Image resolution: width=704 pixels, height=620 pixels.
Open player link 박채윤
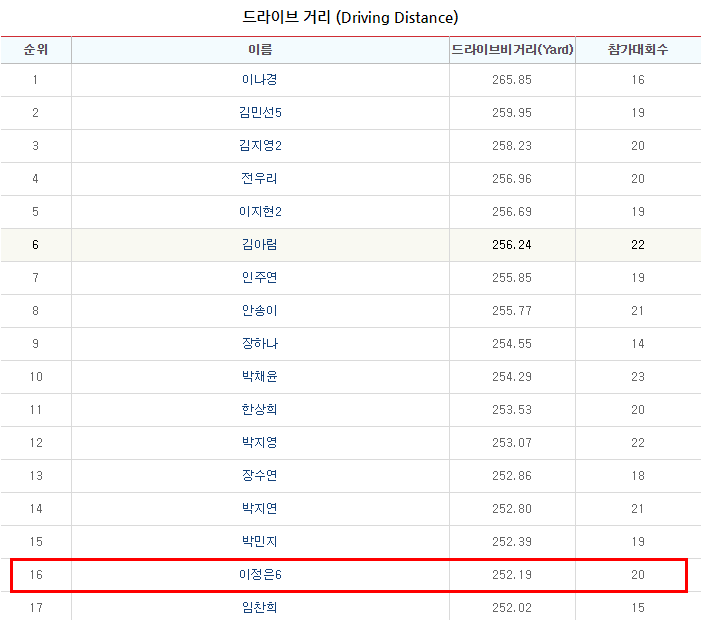click(x=260, y=377)
